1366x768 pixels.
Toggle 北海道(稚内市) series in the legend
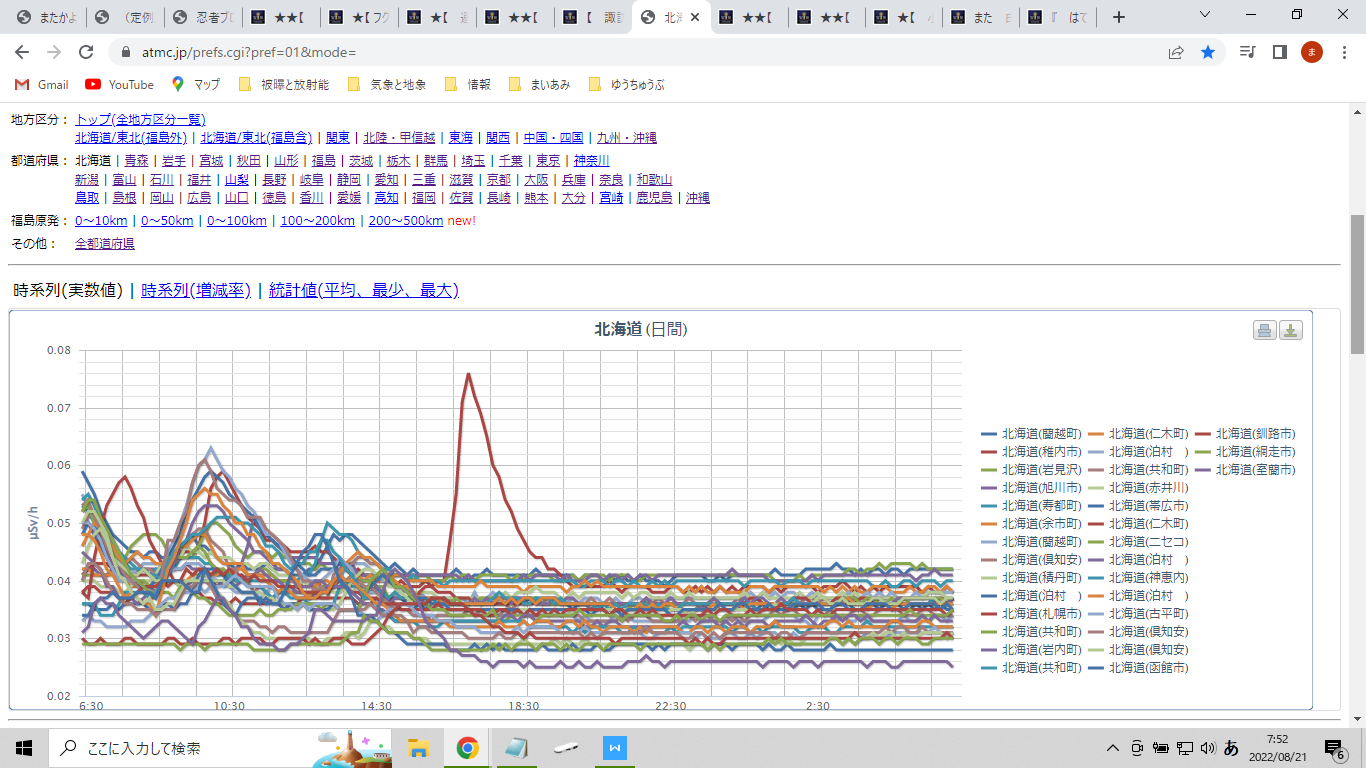1031,452
